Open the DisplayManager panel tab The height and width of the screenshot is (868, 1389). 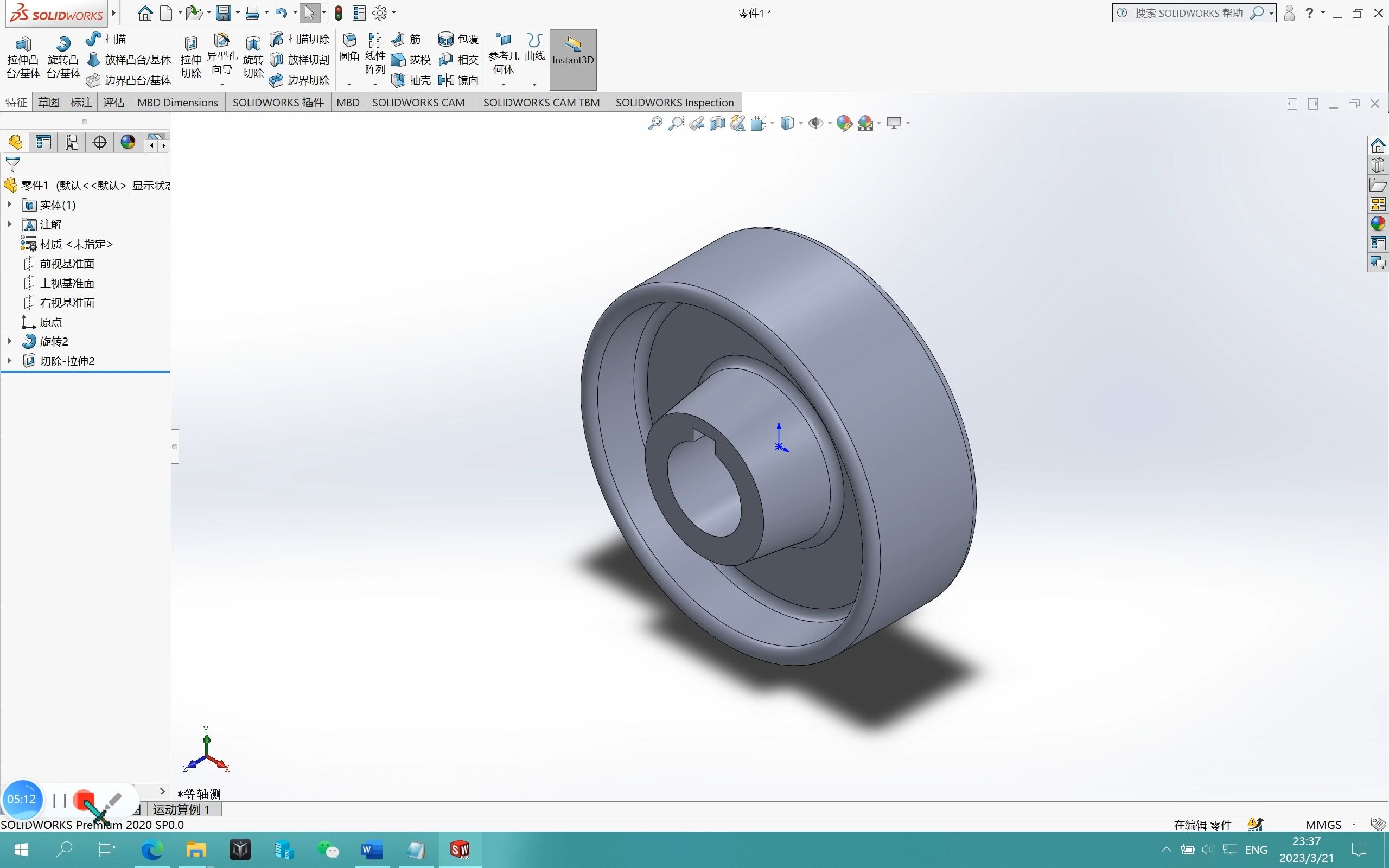click(x=128, y=142)
